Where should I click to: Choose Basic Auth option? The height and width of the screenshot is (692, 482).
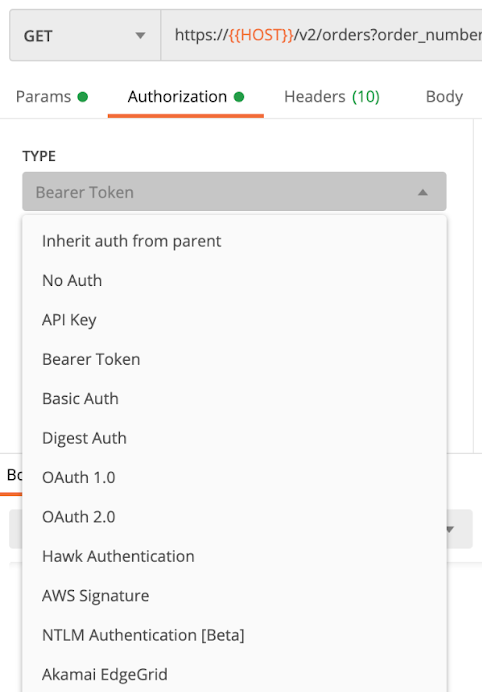tap(234, 399)
